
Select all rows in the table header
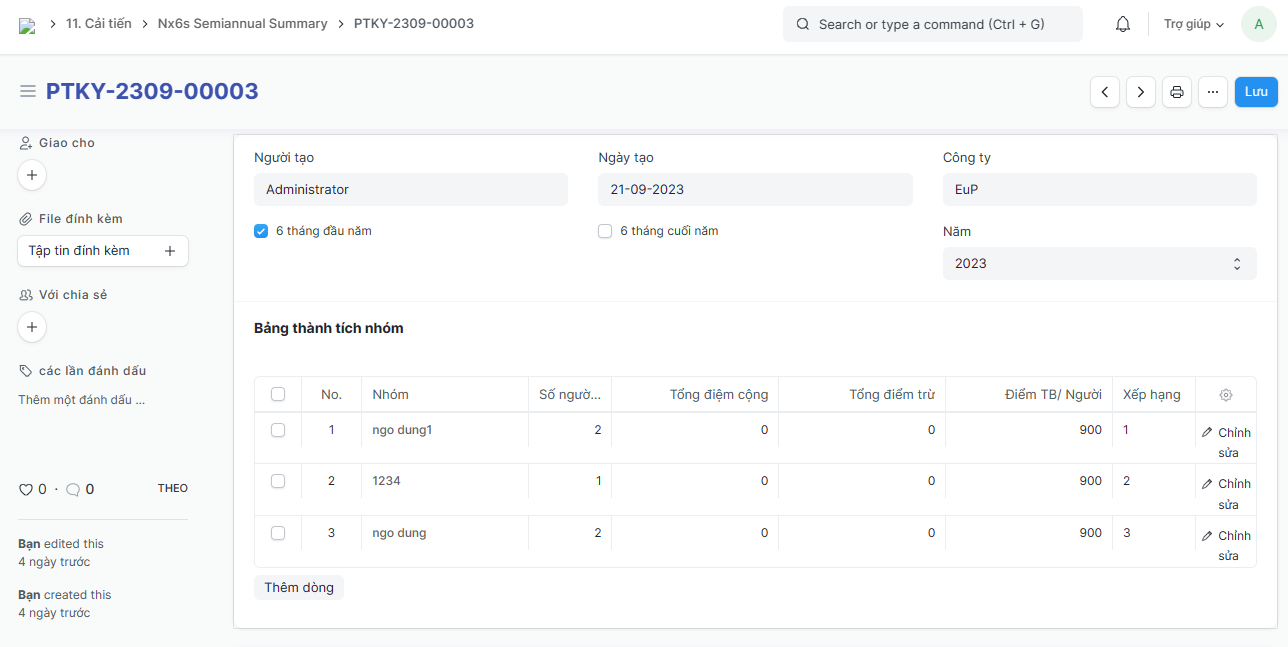coord(278,395)
